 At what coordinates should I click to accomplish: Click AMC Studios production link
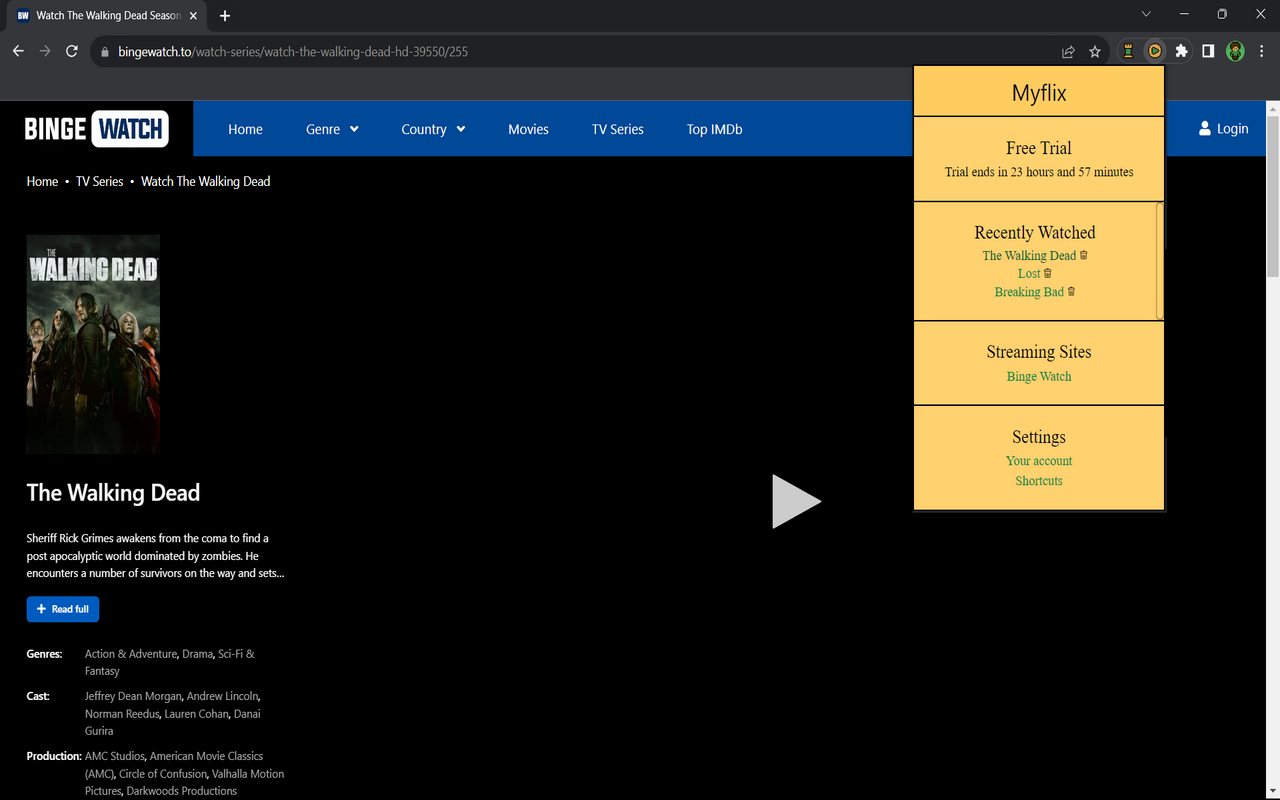(x=115, y=755)
